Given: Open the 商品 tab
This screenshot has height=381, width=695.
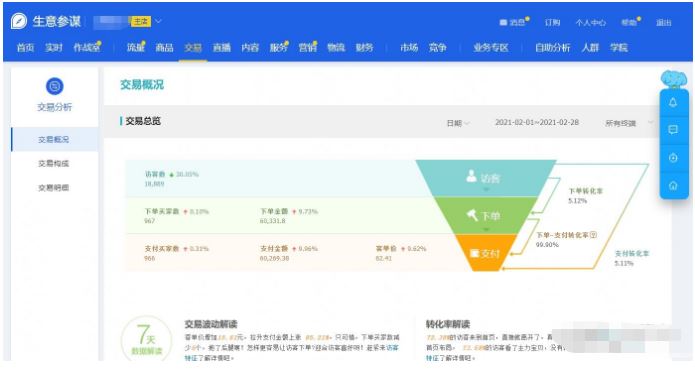Looking at the screenshot, I should click(164, 47).
